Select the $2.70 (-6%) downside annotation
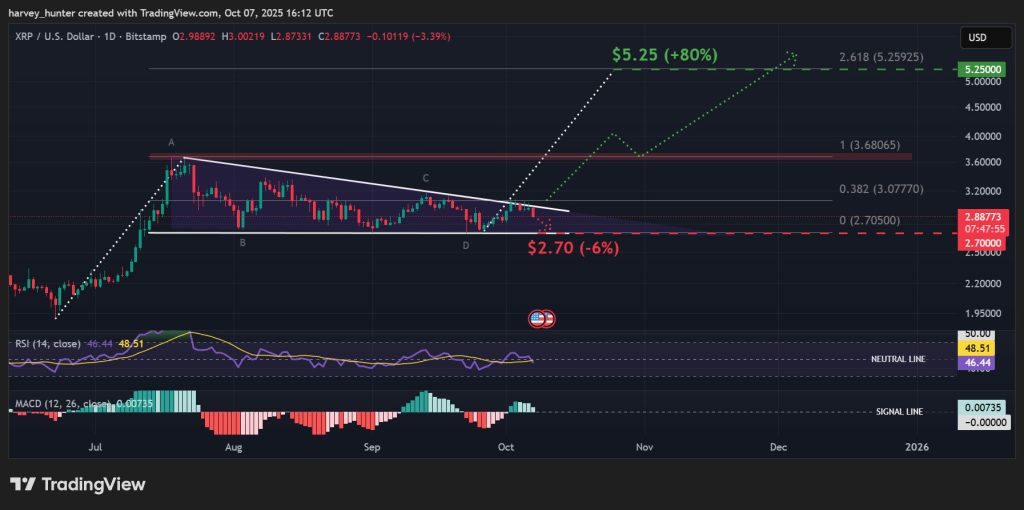1024x510 pixels. pyautogui.click(x=573, y=247)
